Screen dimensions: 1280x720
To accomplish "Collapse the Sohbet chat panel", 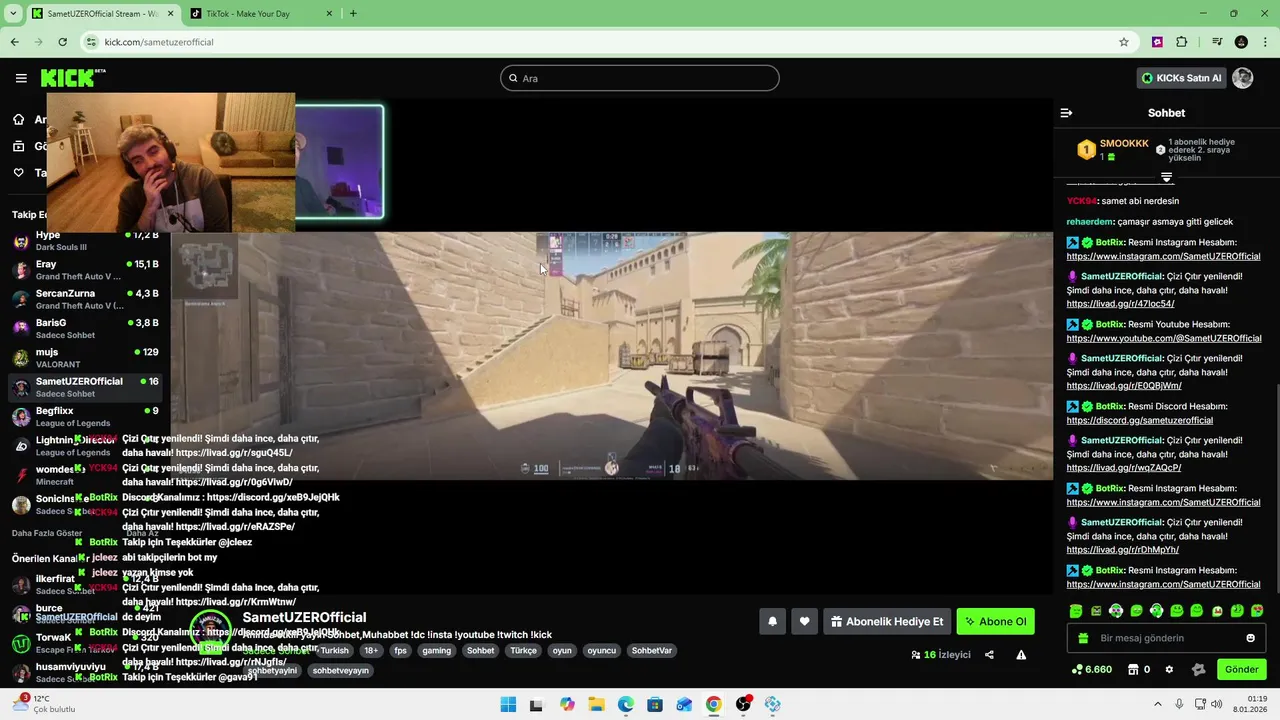I will pos(1066,113).
